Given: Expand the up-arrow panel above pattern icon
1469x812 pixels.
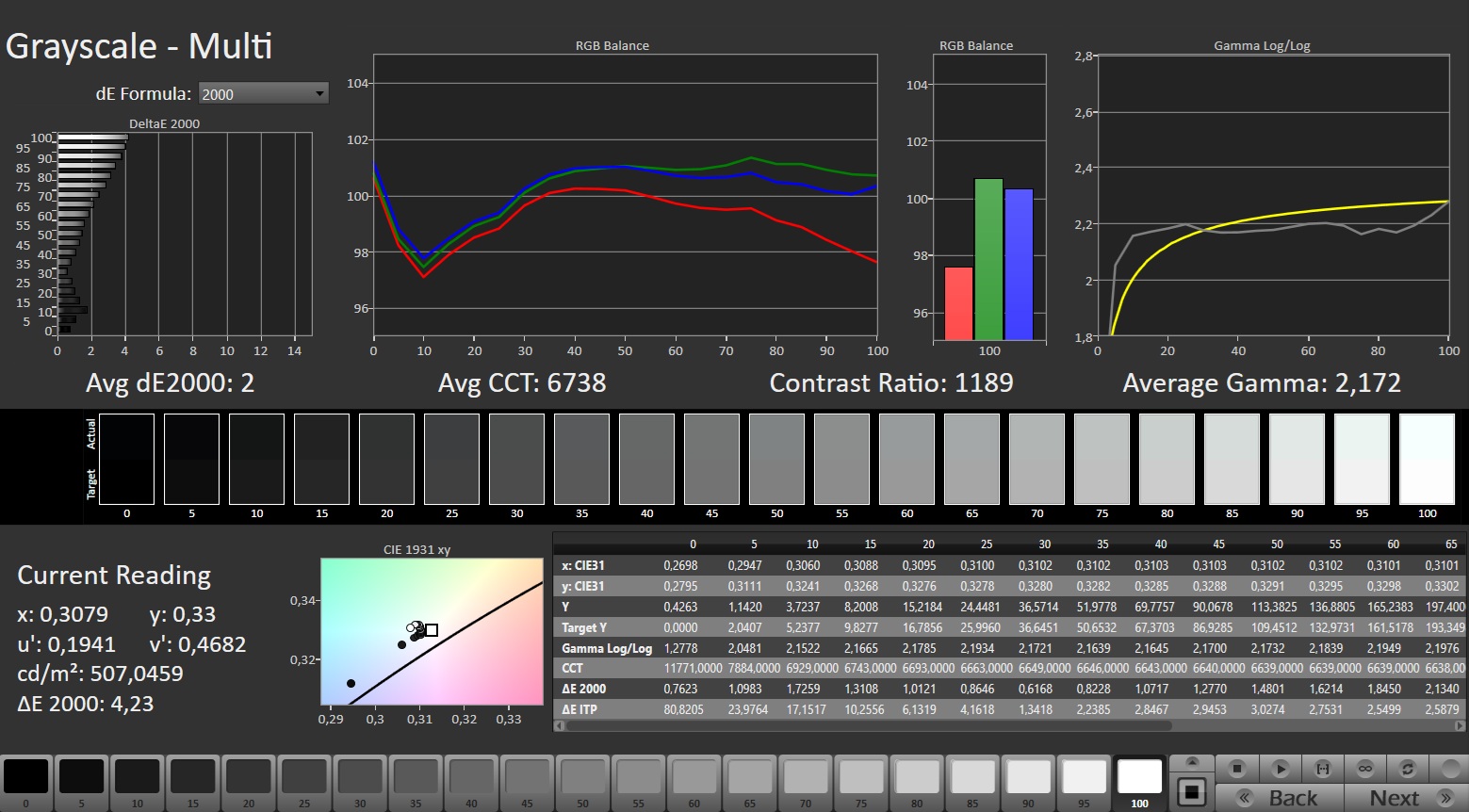Looking at the screenshot, I should click(1192, 762).
